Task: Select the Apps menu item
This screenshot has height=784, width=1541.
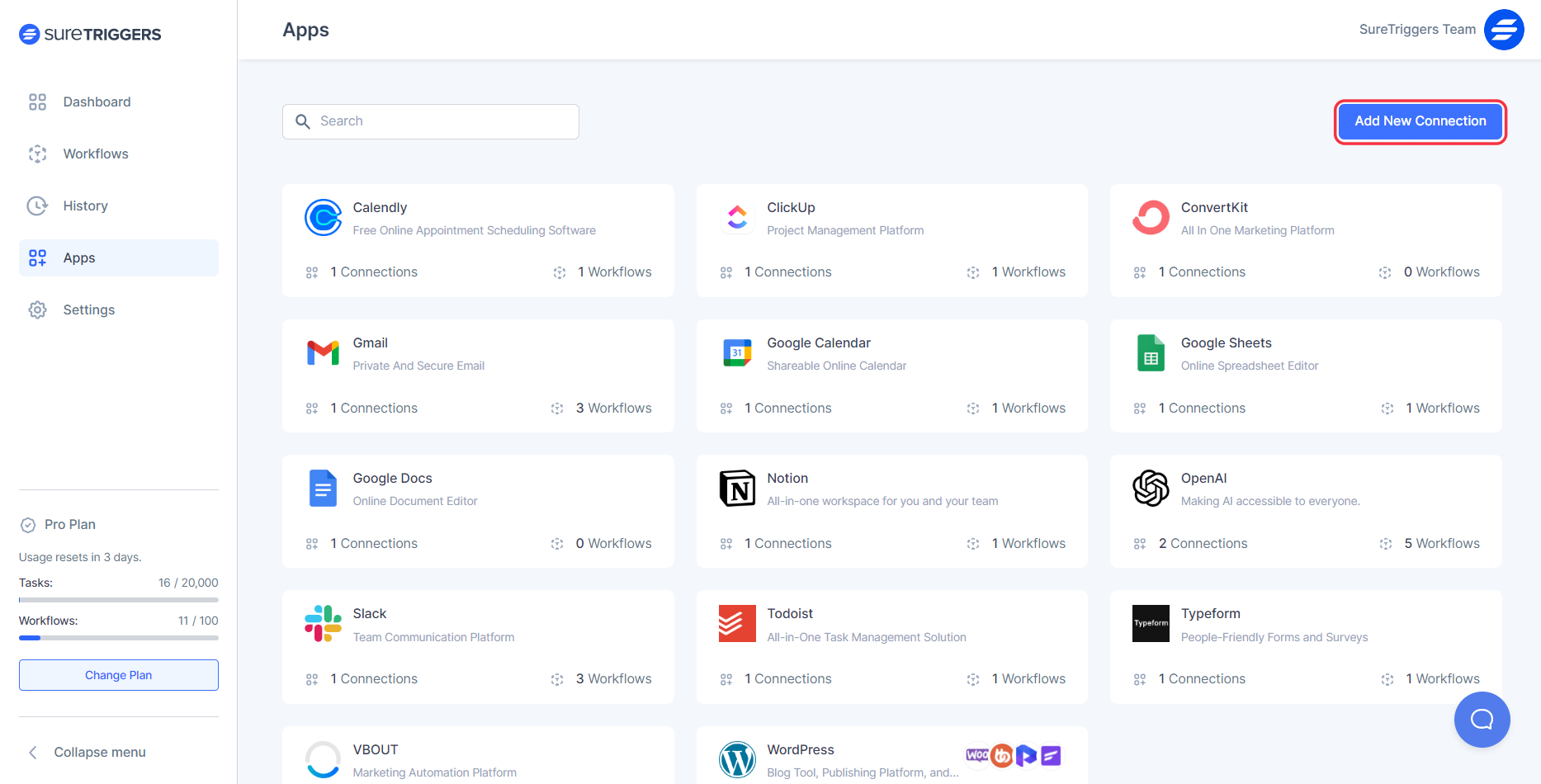Action: pos(119,257)
